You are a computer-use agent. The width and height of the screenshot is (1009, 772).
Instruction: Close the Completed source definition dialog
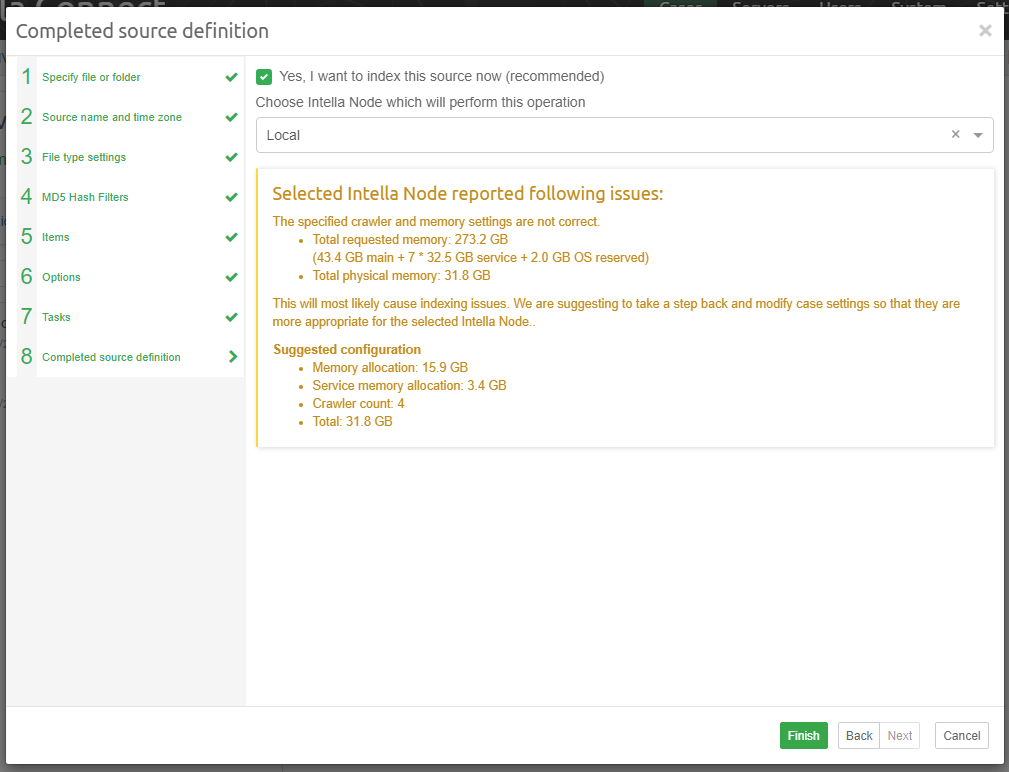[x=985, y=30]
